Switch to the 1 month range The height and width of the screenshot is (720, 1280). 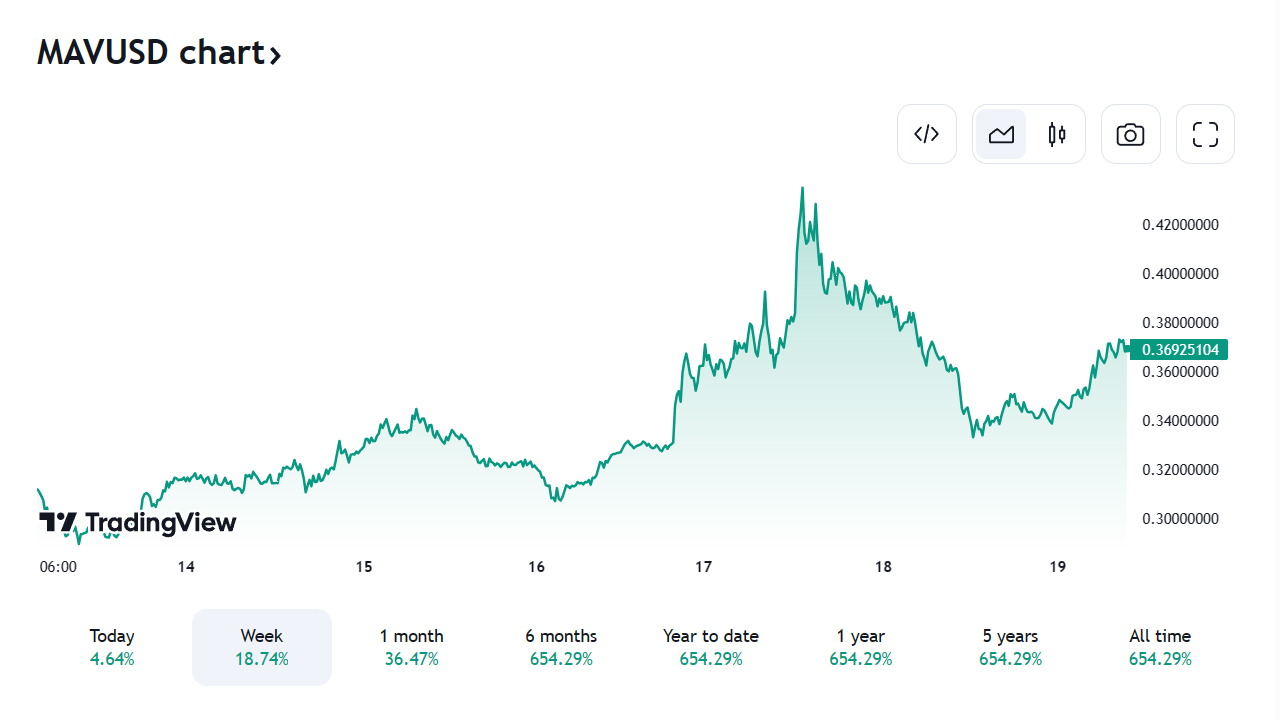coord(411,647)
